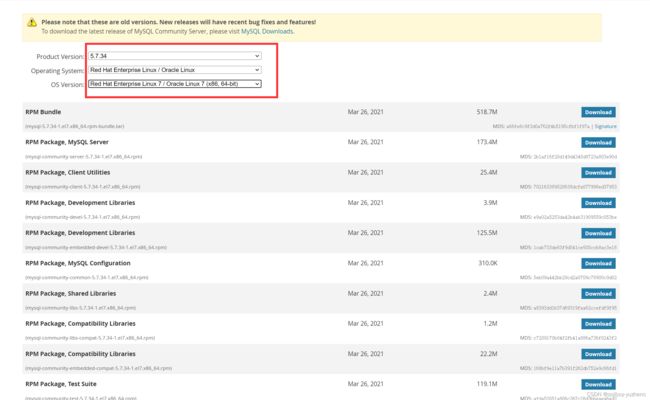Download the MySQL Configuration RPM package
The height and width of the screenshot is (400, 650).
(598, 264)
